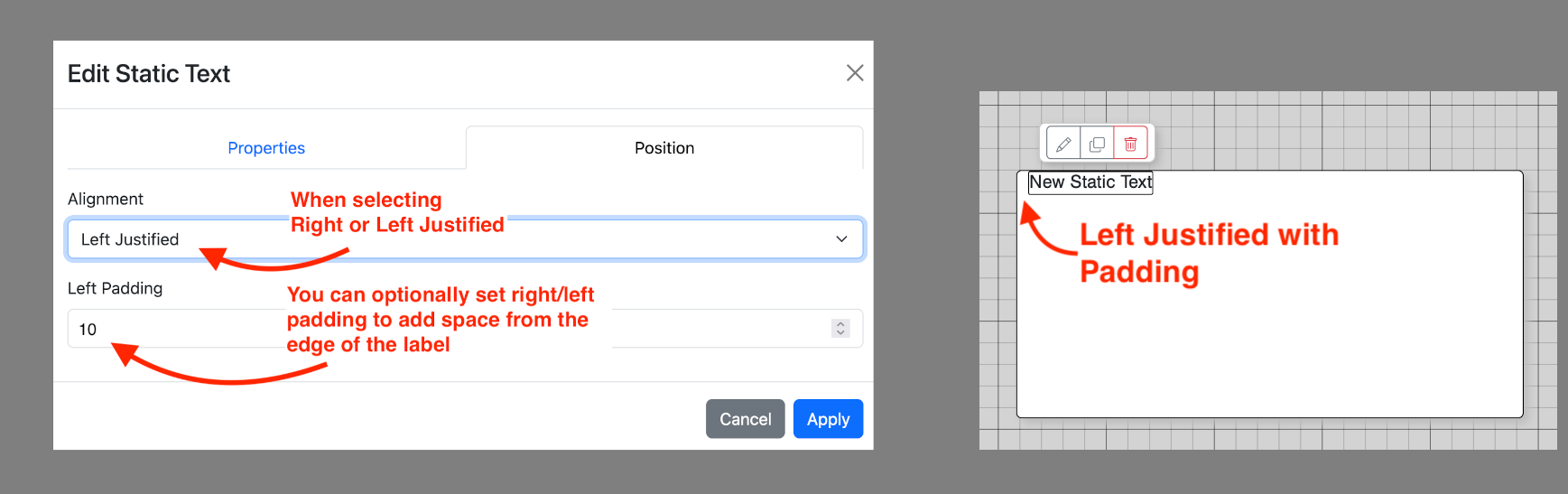The width and height of the screenshot is (1568, 494).
Task: Select the Position tab
Action: click(664, 148)
